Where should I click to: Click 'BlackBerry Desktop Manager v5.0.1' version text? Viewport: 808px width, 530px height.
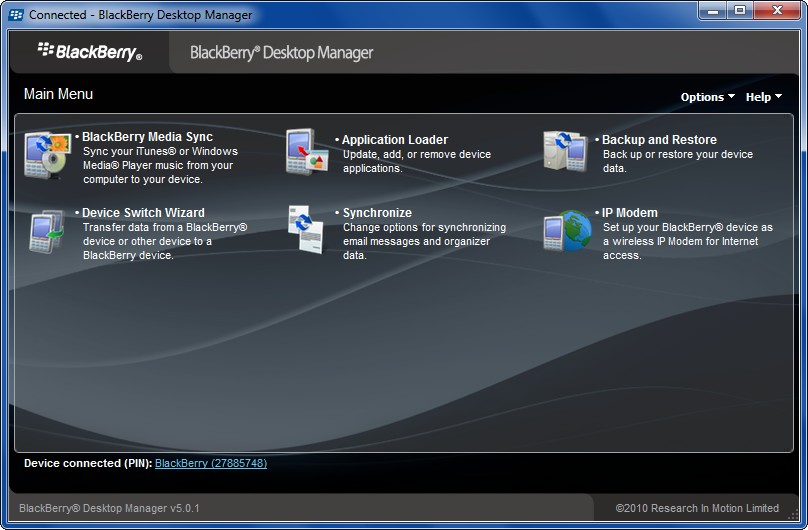(109, 508)
